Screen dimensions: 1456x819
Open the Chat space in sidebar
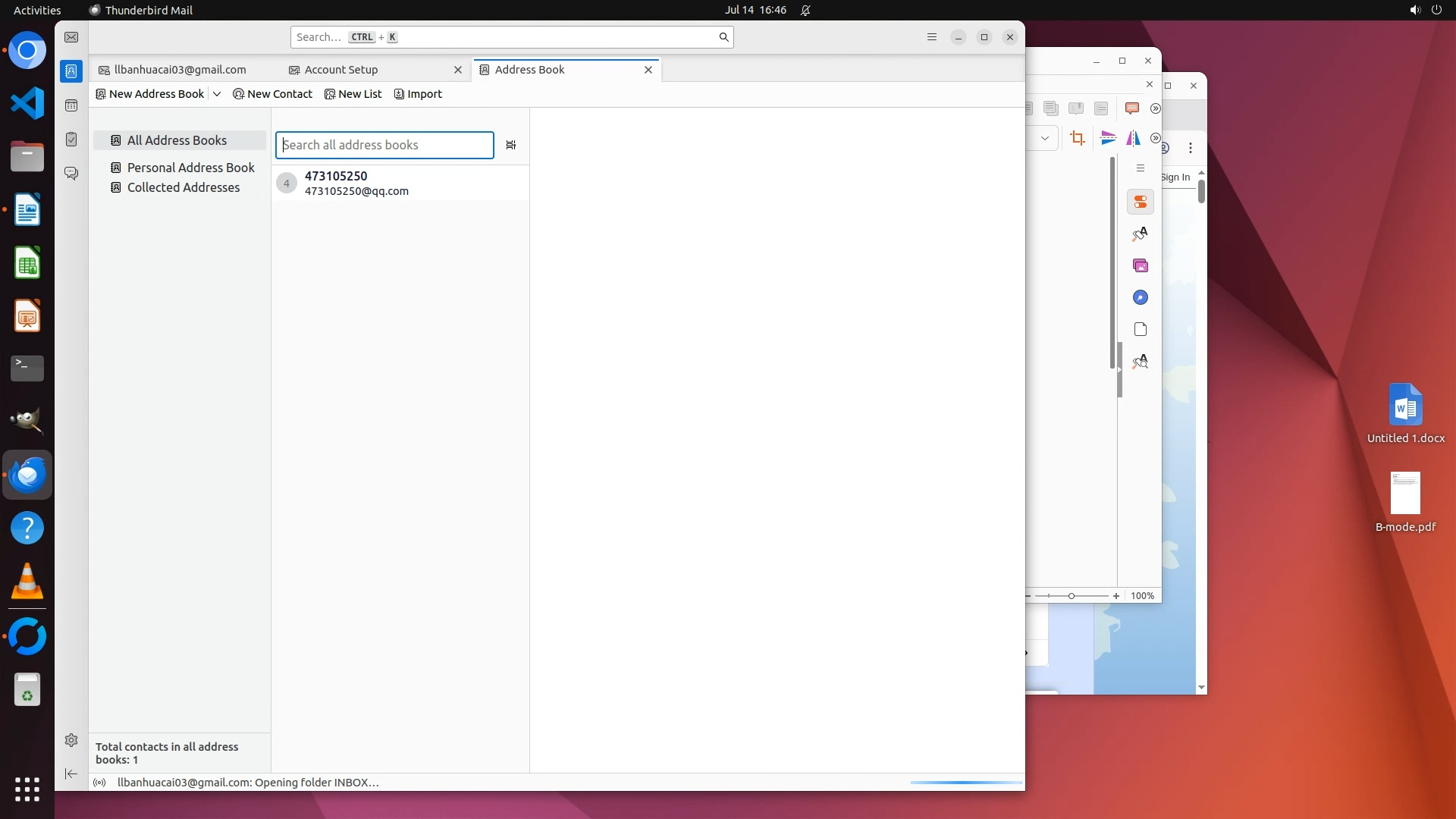[71, 174]
